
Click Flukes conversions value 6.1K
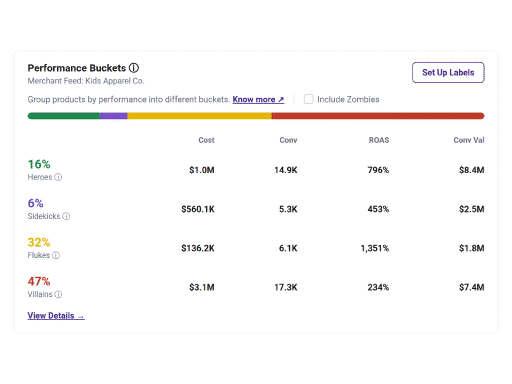coord(288,248)
